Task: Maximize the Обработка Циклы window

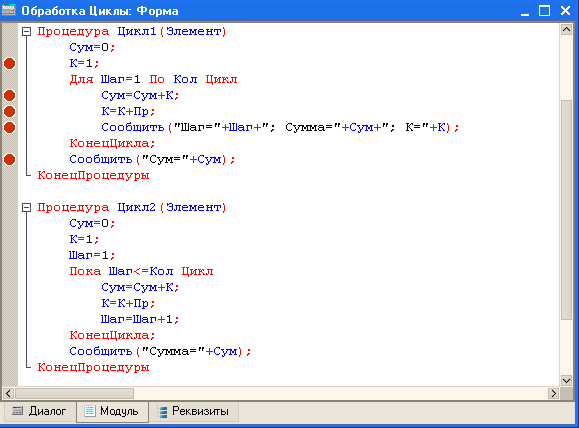Action: (x=544, y=11)
